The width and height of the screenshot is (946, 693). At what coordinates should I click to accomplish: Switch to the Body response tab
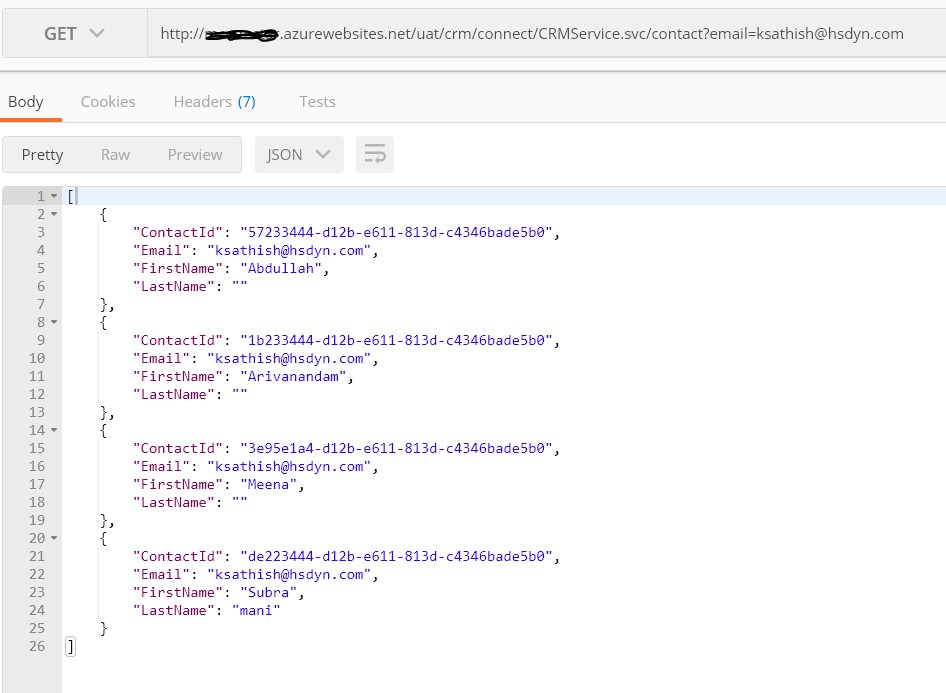click(26, 101)
